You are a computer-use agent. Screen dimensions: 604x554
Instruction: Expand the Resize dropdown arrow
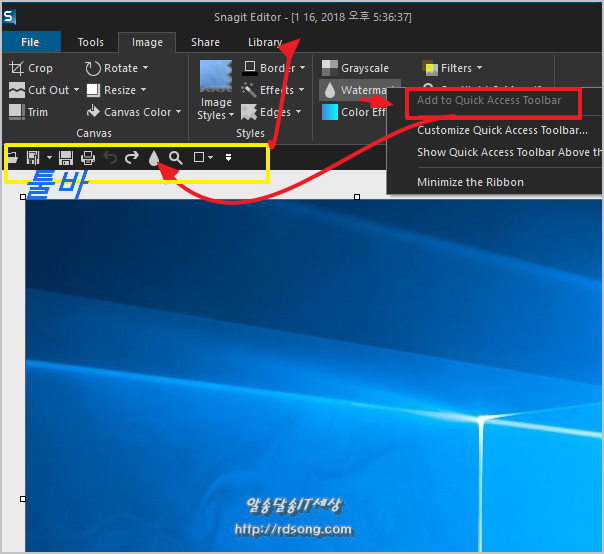(x=143, y=90)
